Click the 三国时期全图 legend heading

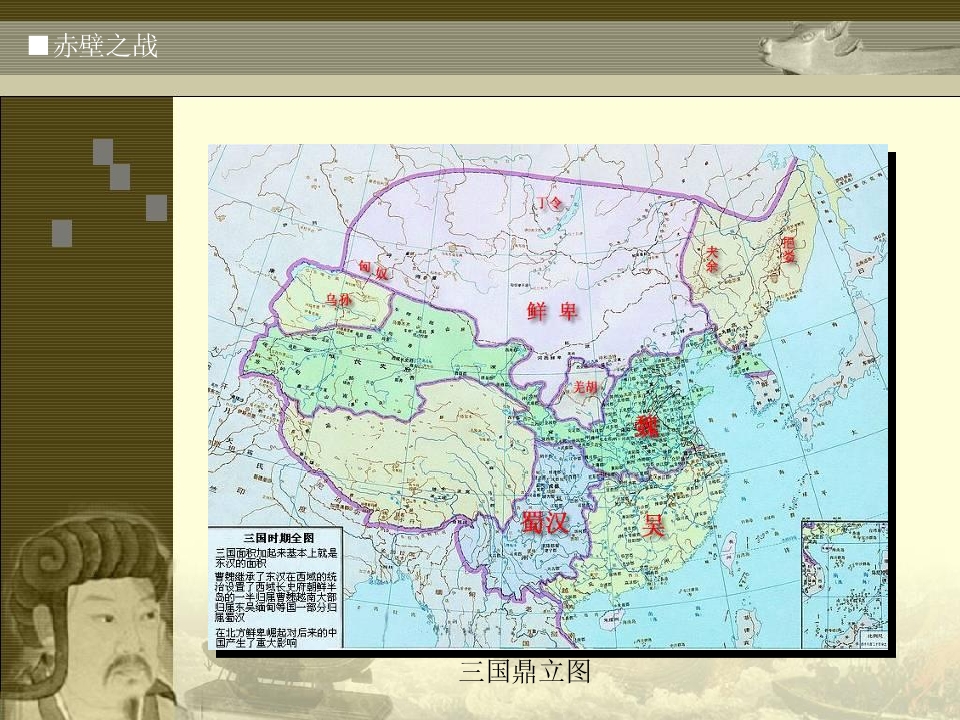[279, 538]
